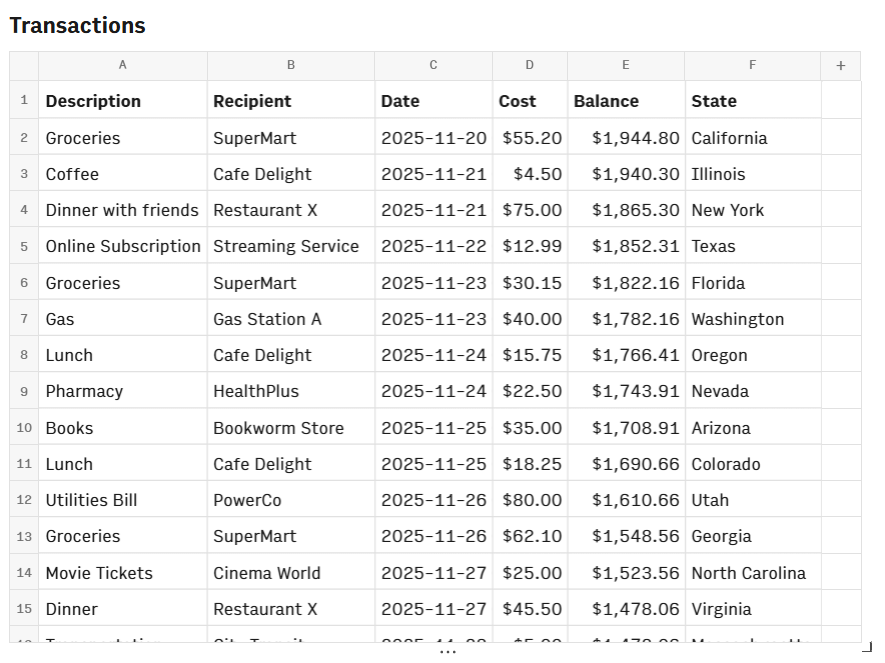Select column D header
The width and height of the screenshot is (885, 663).
(529, 66)
